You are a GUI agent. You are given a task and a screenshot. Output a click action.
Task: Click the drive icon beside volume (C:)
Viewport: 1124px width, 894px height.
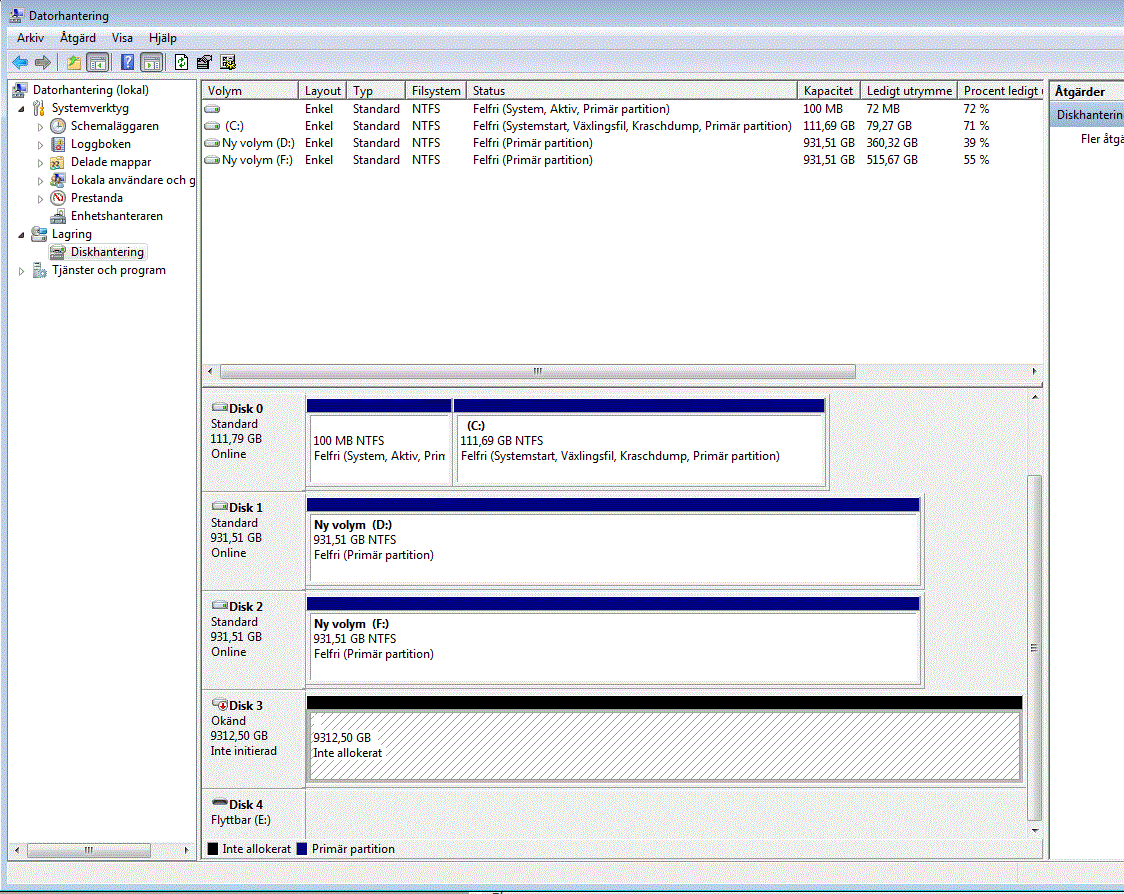coord(212,125)
